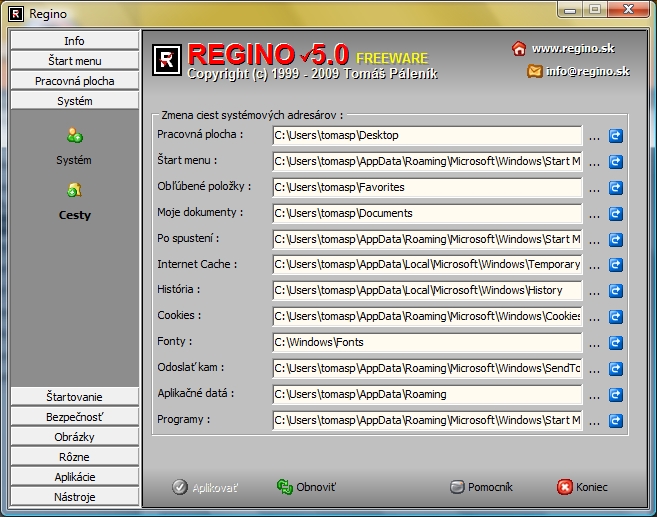
Task: Click the reset arrow icon for Internet Cache
Action: tap(616, 265)
